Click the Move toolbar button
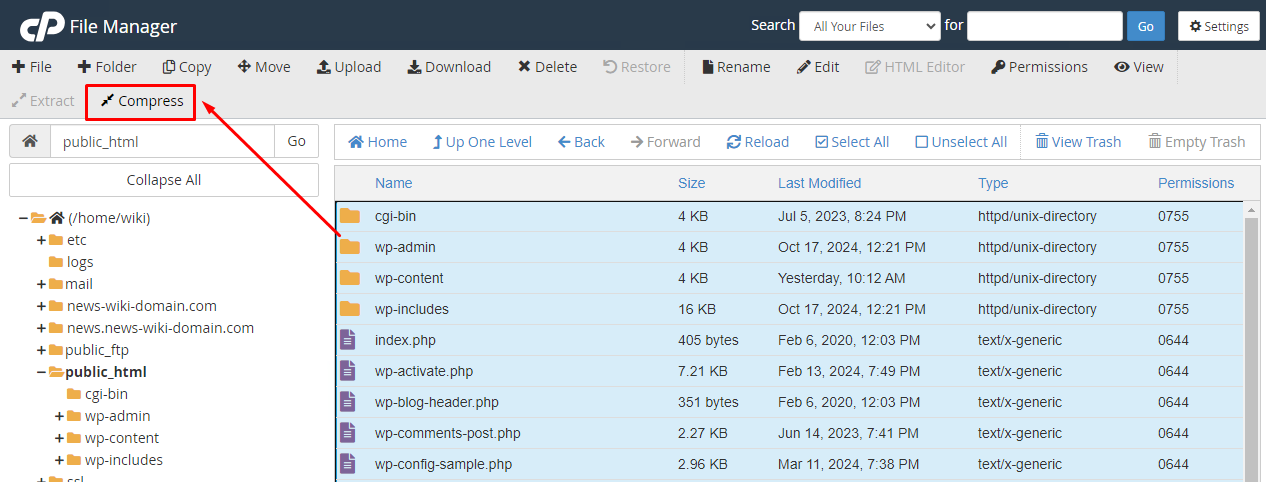This screenshot has height=482, width=1266. coord(264,67)
